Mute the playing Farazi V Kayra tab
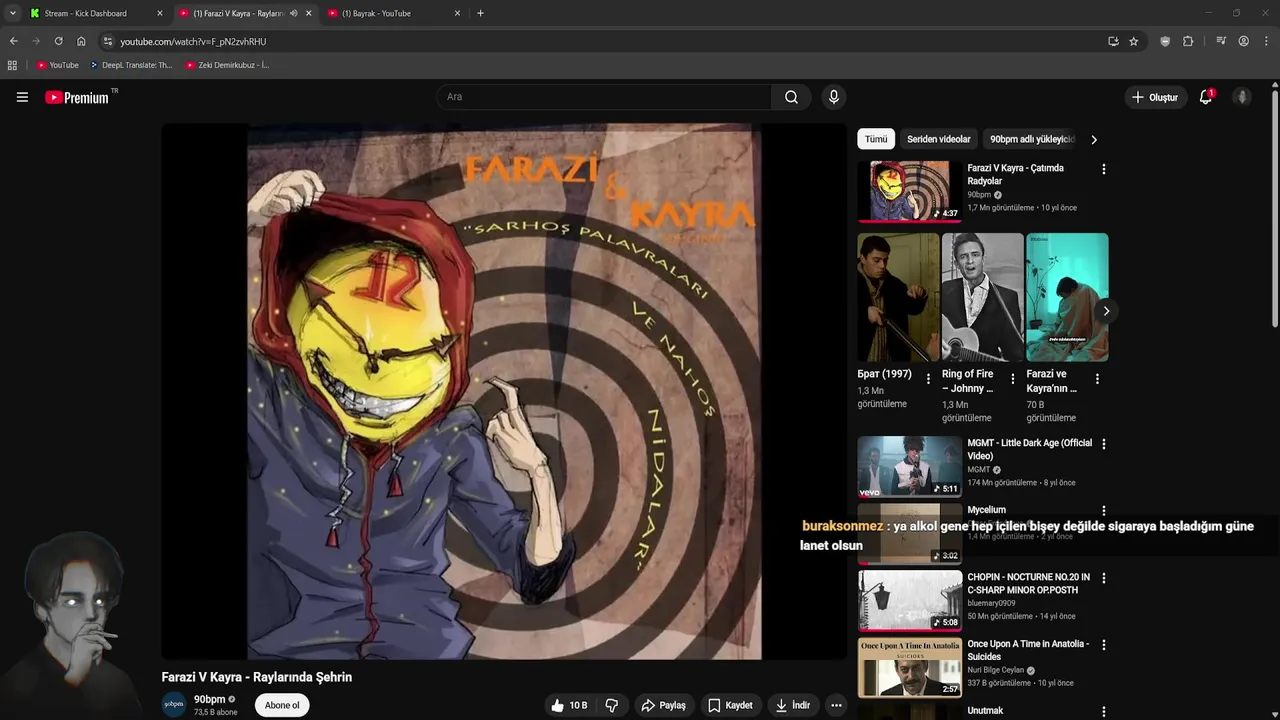The height and width of the screenshot is (720, 1280). [x=293, y=13]
